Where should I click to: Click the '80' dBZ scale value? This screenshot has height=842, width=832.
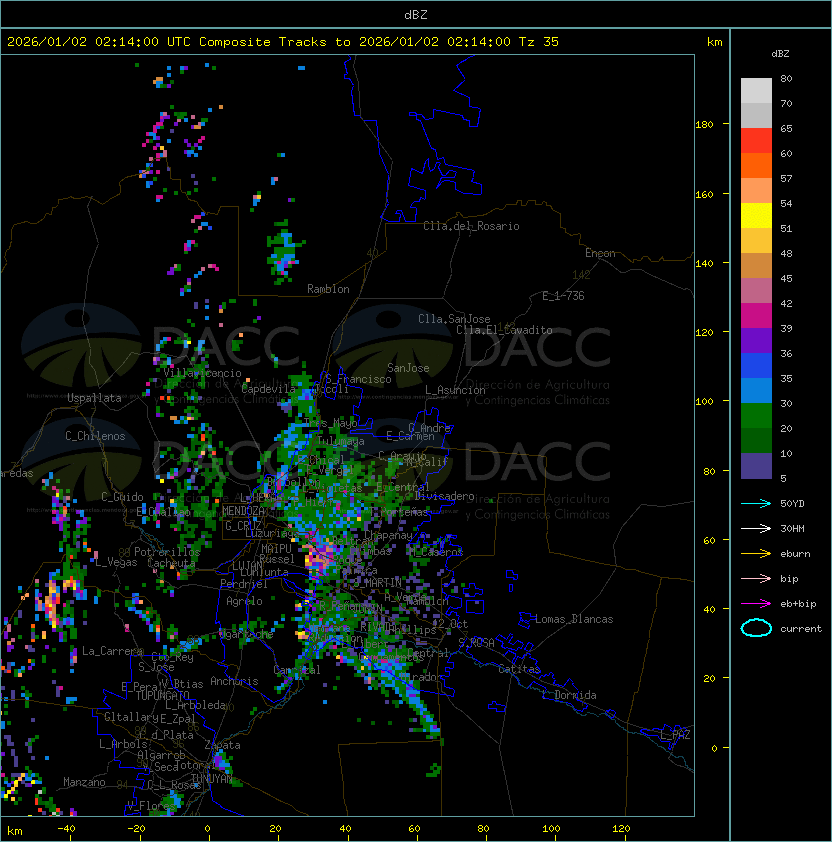pos(786,78)
